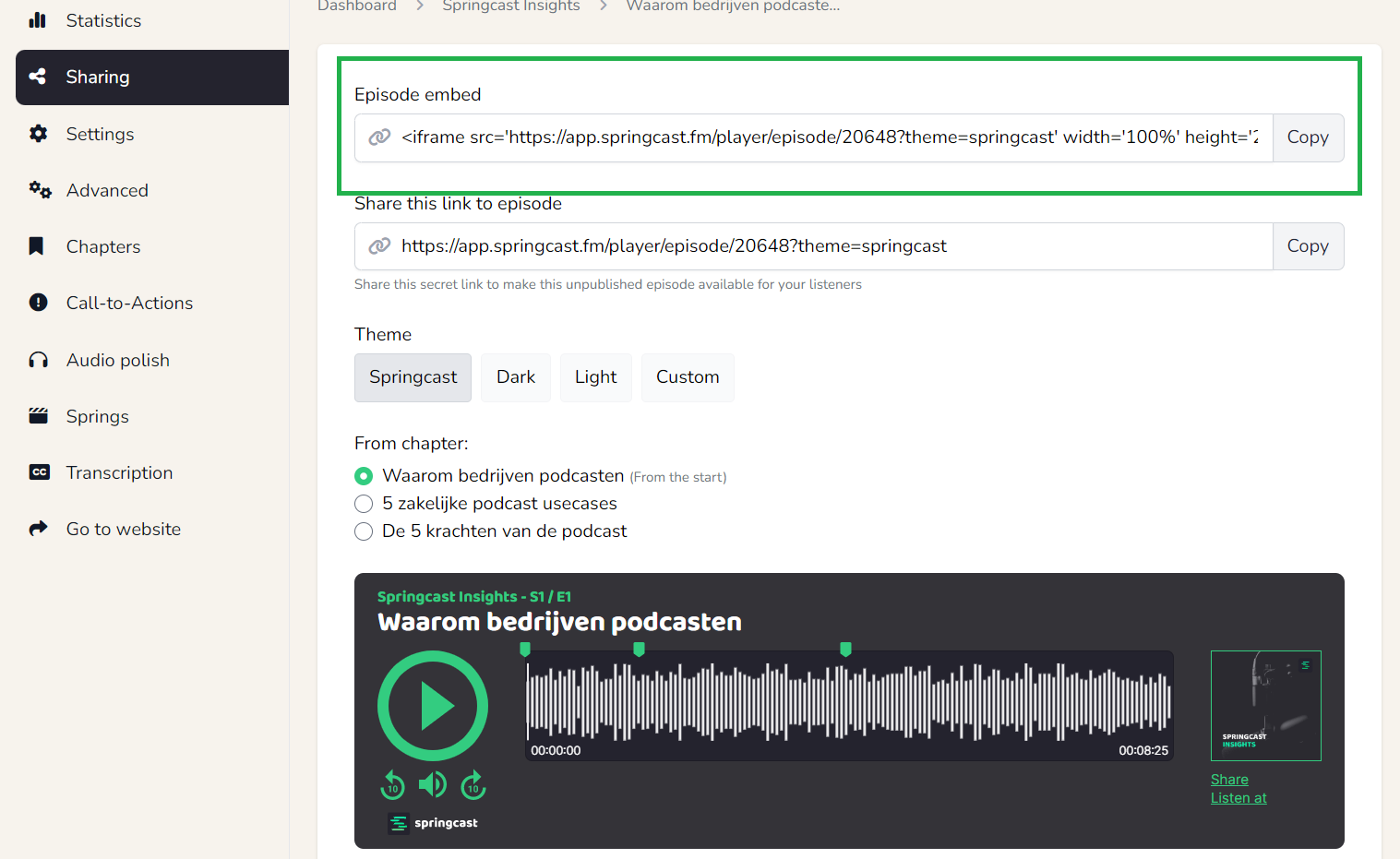Click the link icon in Episode embed field
This screenshot has width=1400, height=859.
click(x=379, y=137)
